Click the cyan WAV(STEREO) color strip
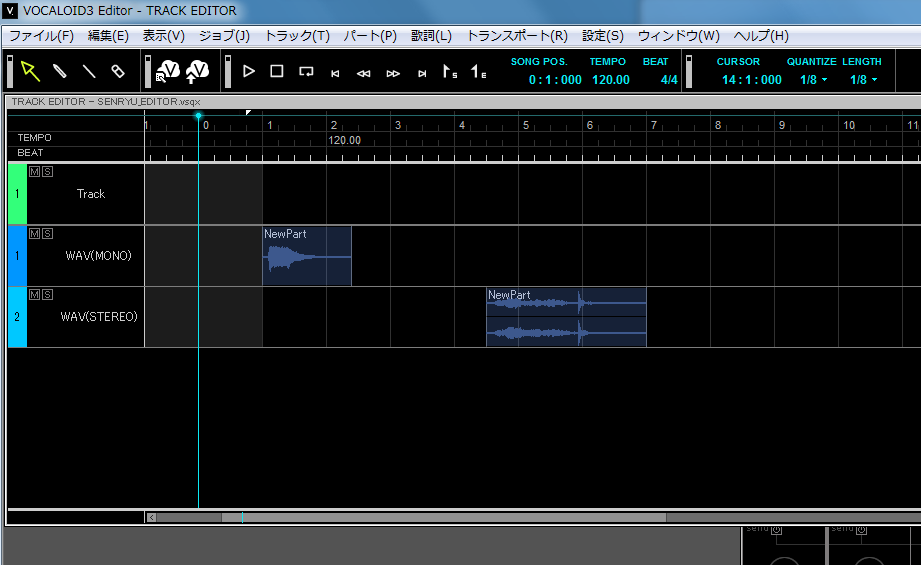Image resolution: width=921 pixels, height=565 pixels. pyautogui.click(x=17, y=317)
